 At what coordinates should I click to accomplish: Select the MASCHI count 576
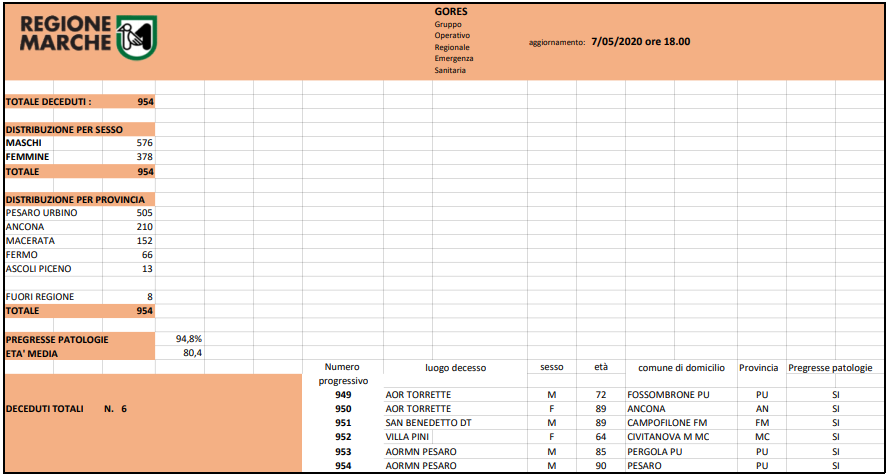(145, 143)
